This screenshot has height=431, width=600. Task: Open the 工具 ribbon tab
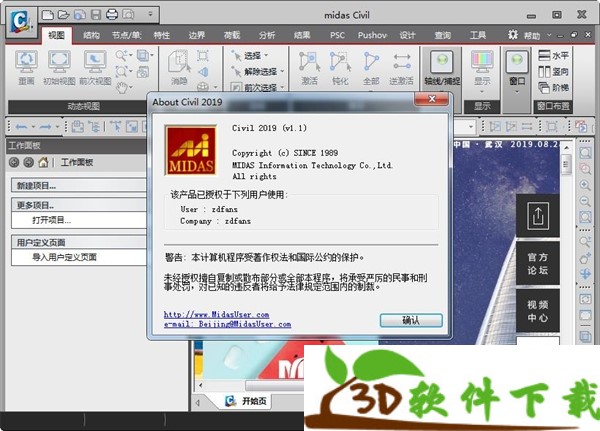[478, 35]
